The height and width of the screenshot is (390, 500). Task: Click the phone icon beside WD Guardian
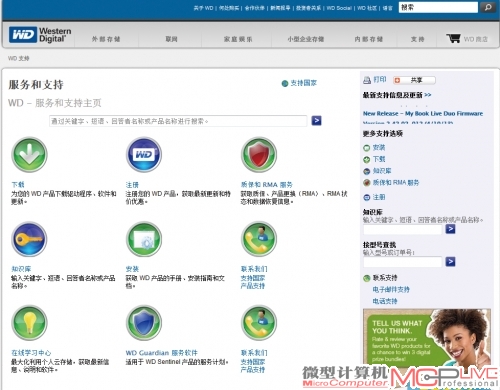[259, 323]
